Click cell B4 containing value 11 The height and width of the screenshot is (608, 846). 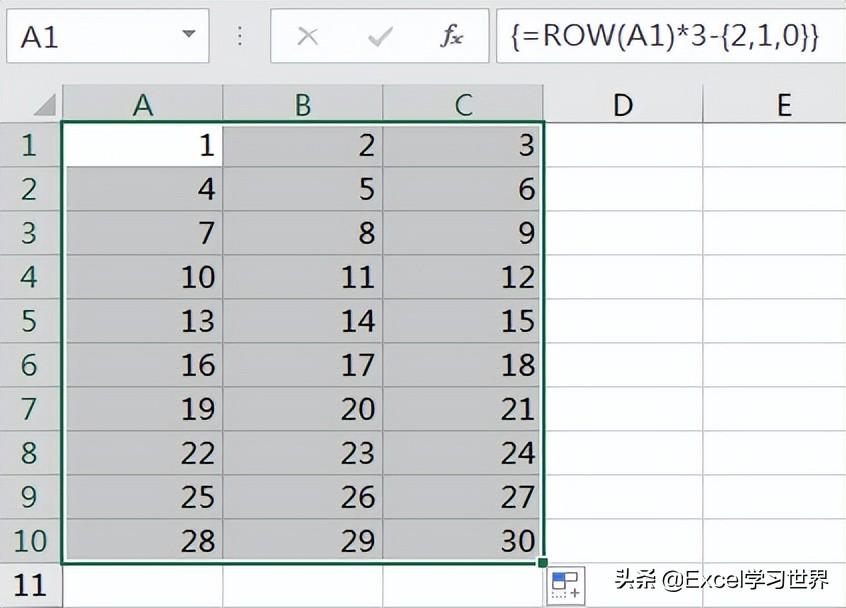303,276
